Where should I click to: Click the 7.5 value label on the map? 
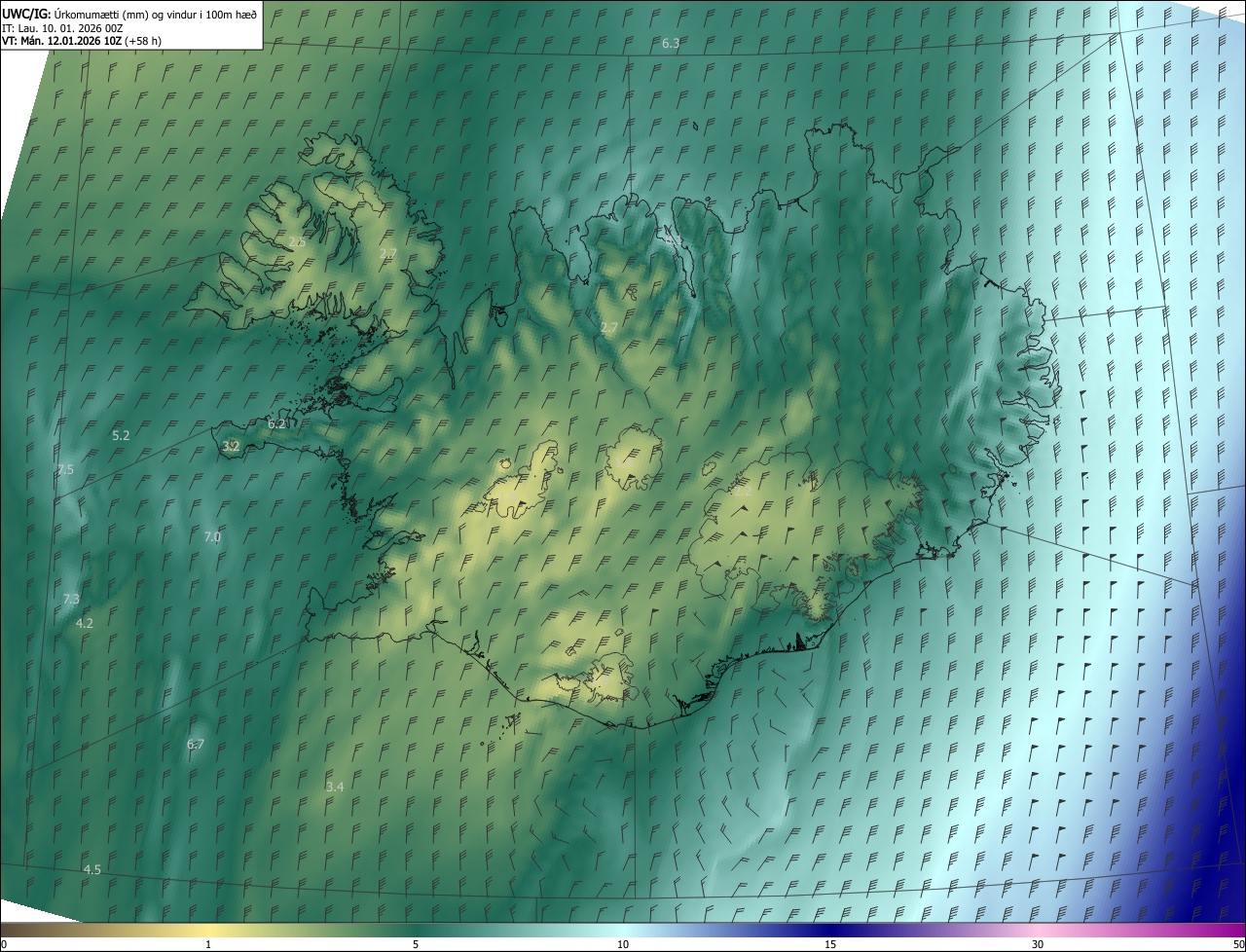65,470
